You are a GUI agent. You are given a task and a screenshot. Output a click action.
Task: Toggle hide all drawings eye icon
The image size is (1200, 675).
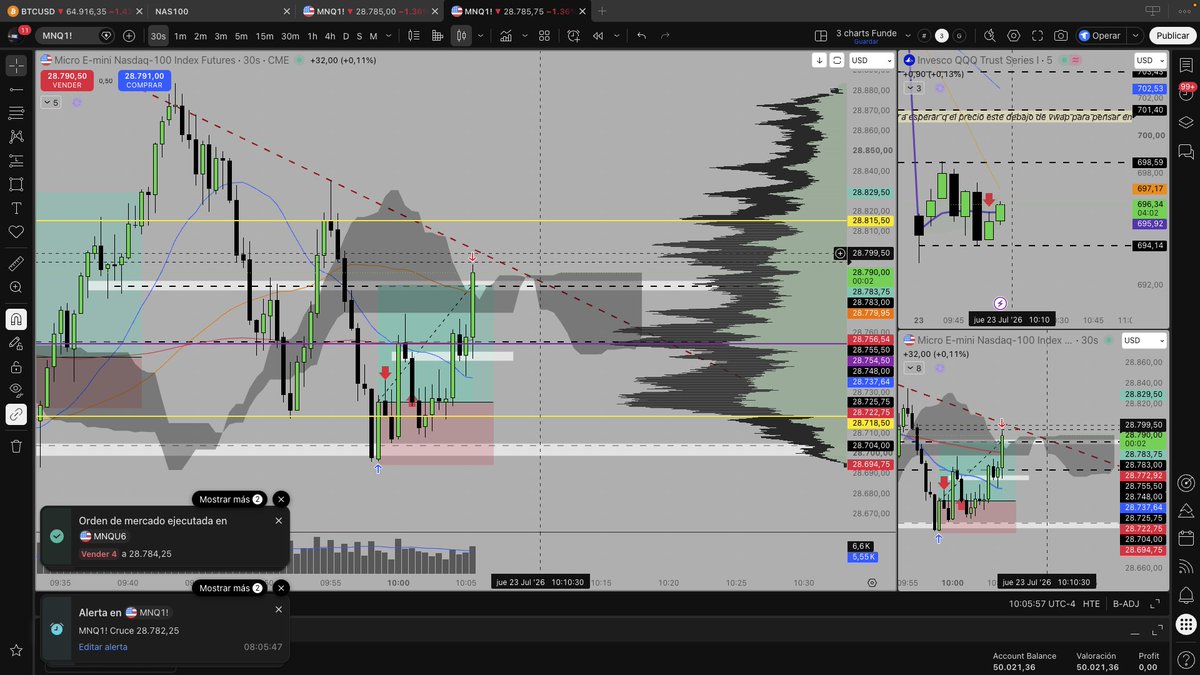16,390
